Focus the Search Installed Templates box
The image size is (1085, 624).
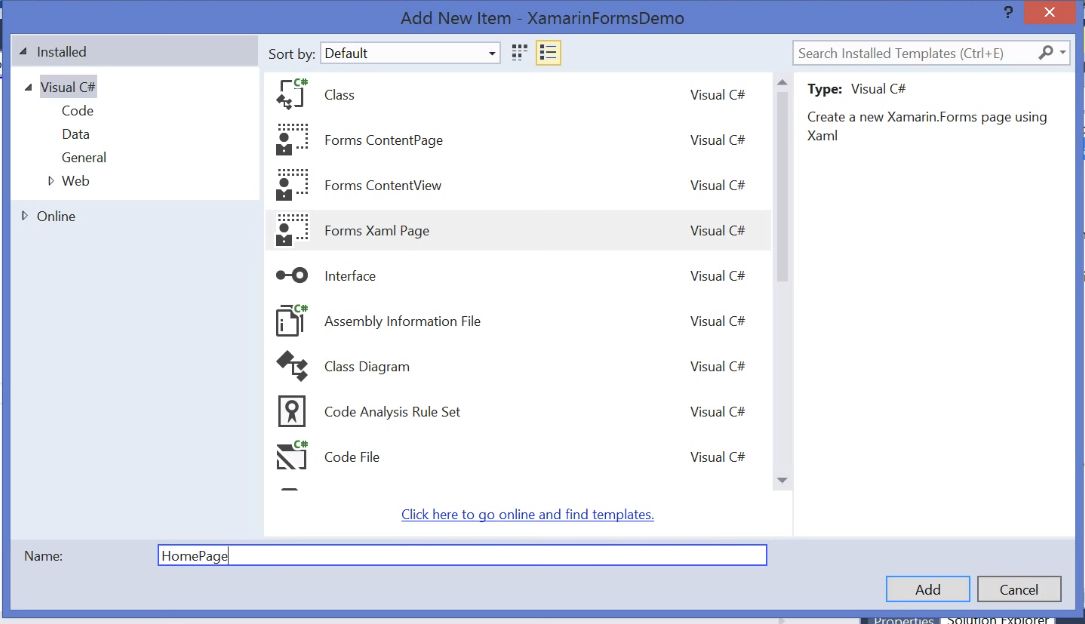[x=915, y=53]
